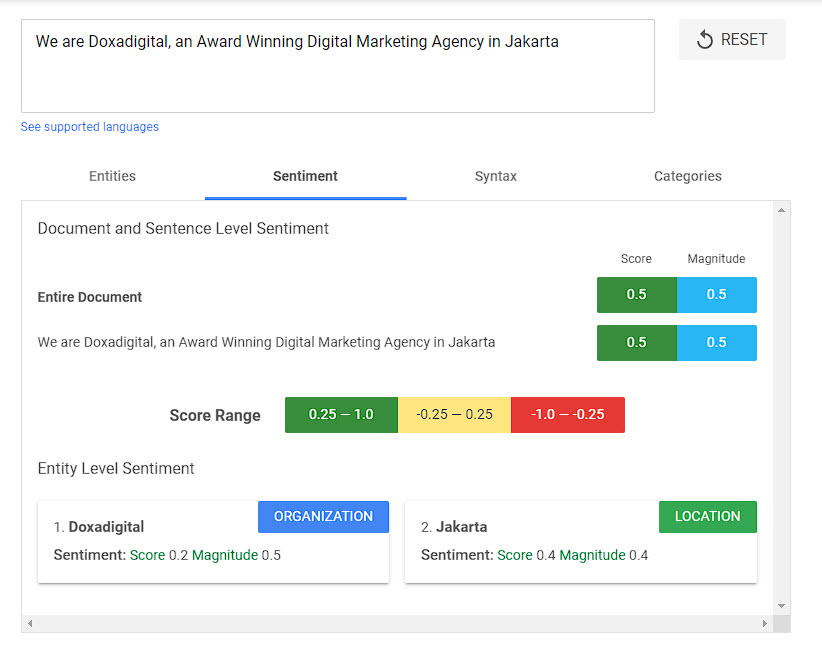Click Jakarta Magnitude 0.4 value
This screenshot has width=822, height=649.
pyautogui.click(x=639, y=555)
